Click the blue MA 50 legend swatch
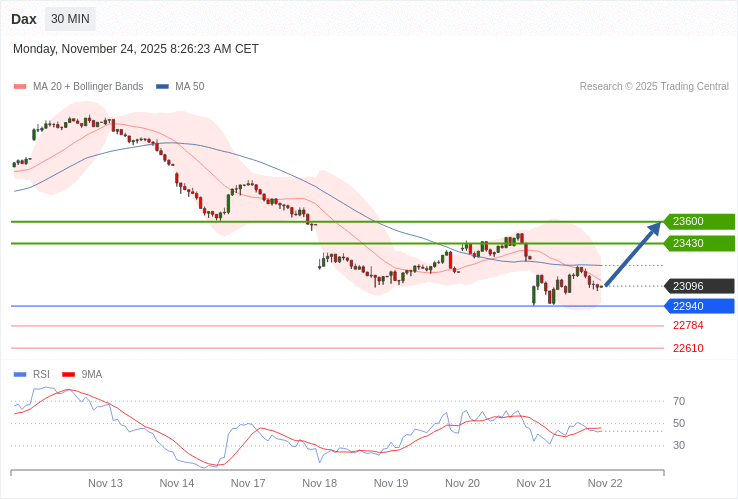The height and width of the screenshot is (500, 738). pyautogui.click(x=162, y=87)
